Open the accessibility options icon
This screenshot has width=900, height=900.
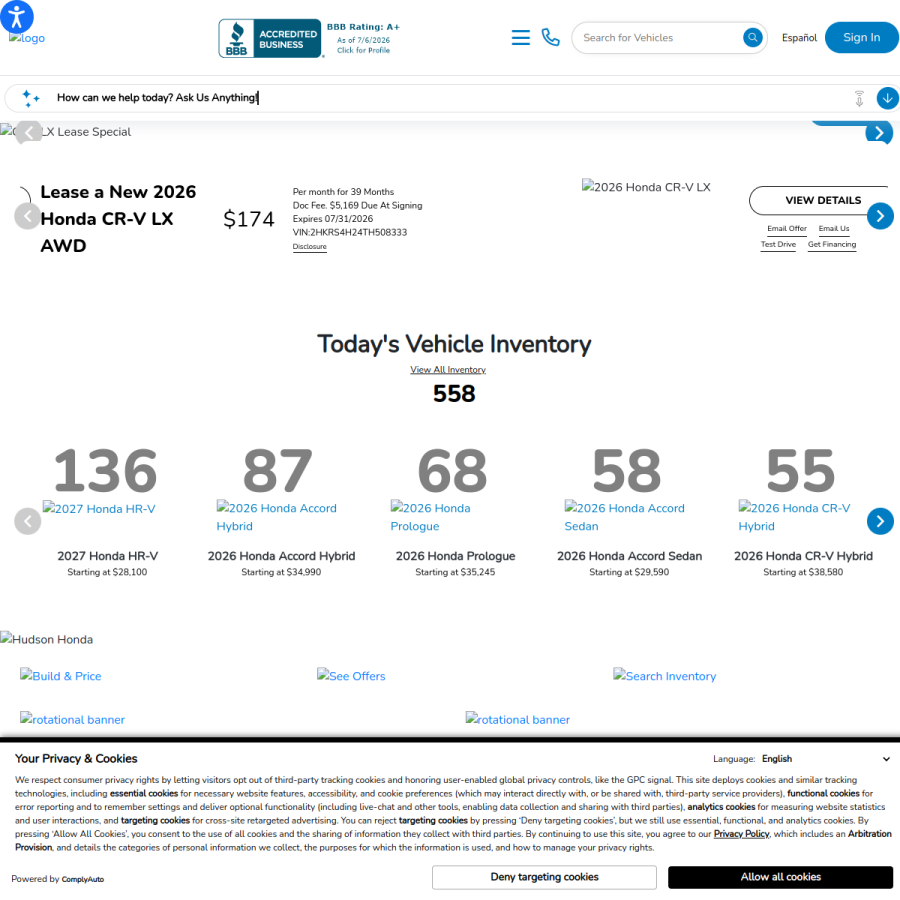[17, 16]
